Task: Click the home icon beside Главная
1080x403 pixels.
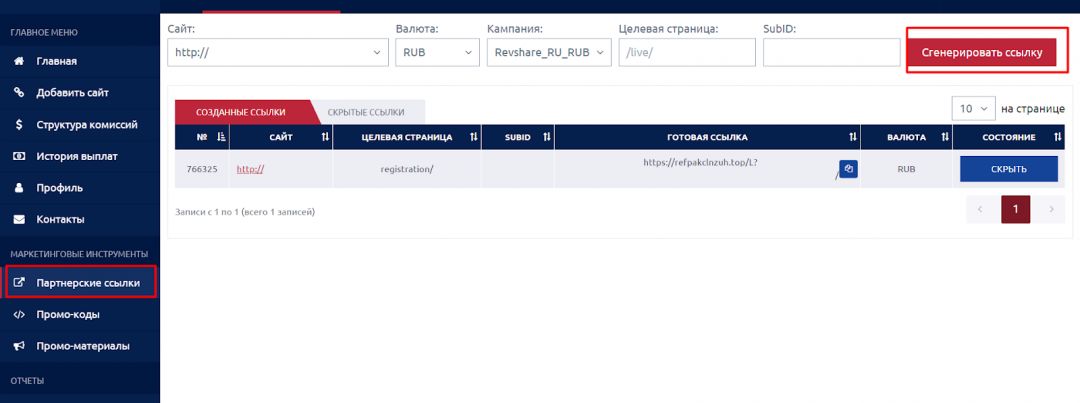Action: 19,61
